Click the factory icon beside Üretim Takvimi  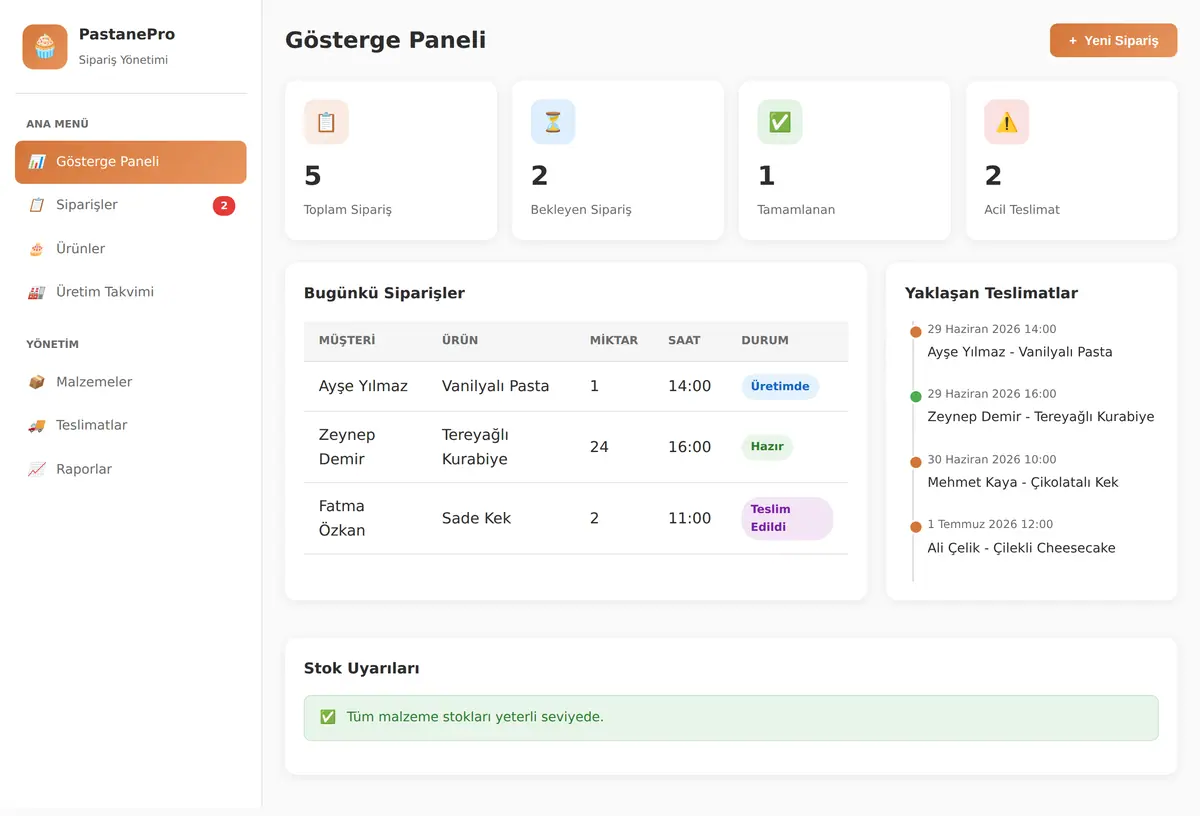(x=37, y=292)
